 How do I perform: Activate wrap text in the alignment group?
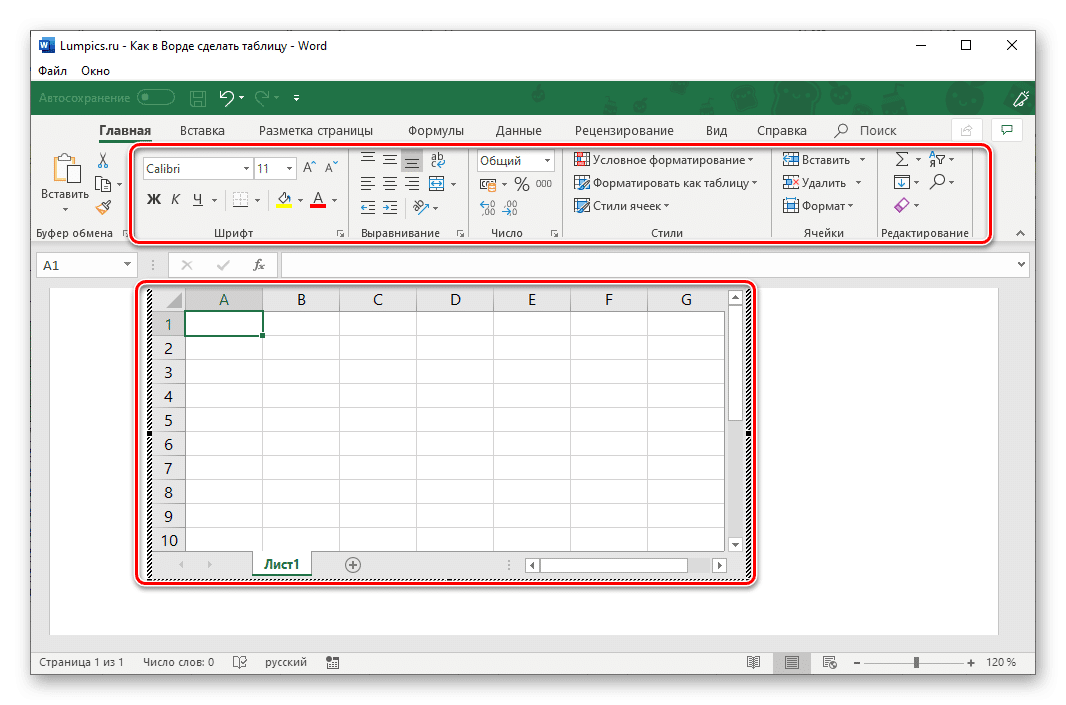click(x=437, y=160)
